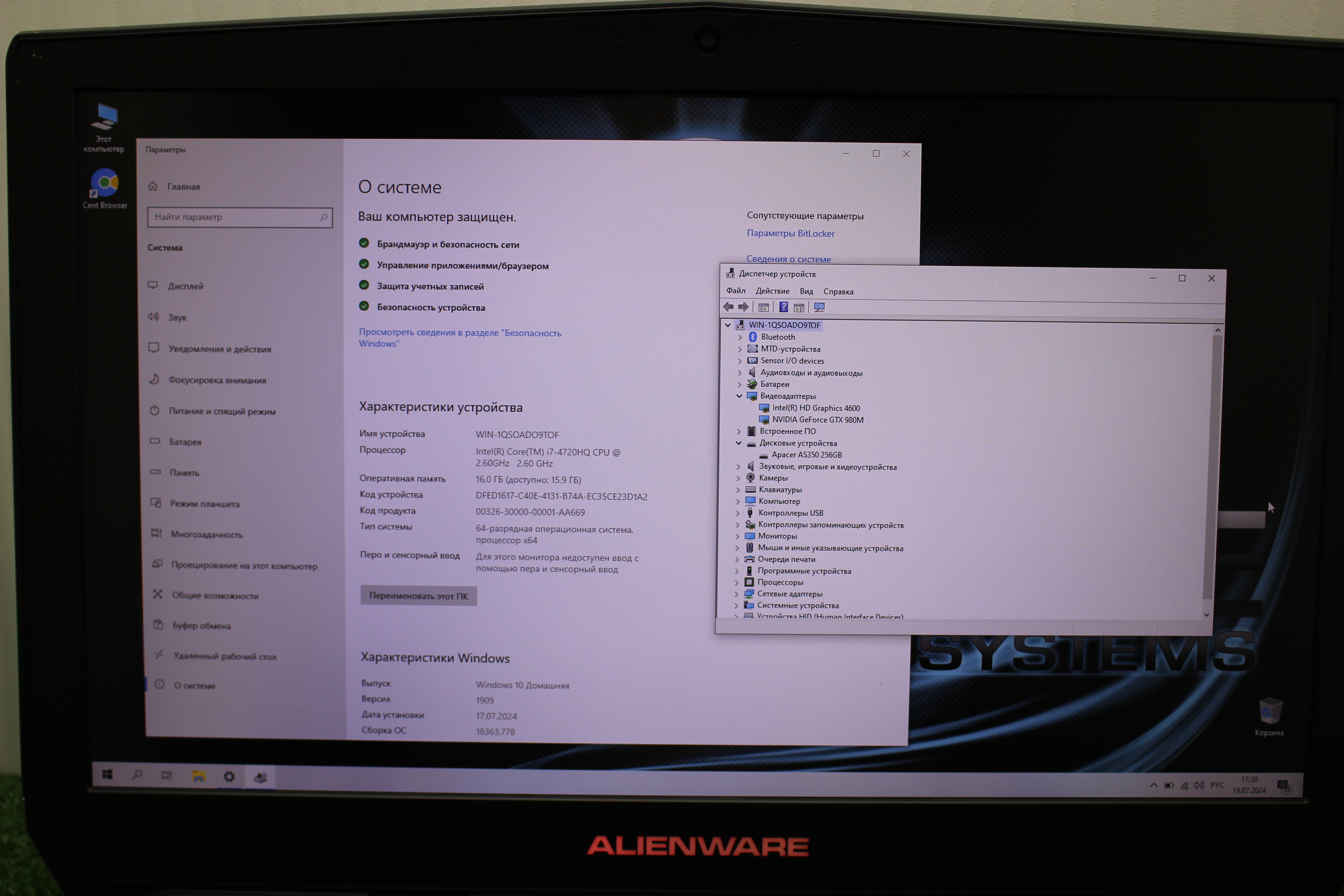Screen dimensions: 1344x896
Task: Click the Windows 10 Домашняя edition value
Action: click(x=522, y=685)
